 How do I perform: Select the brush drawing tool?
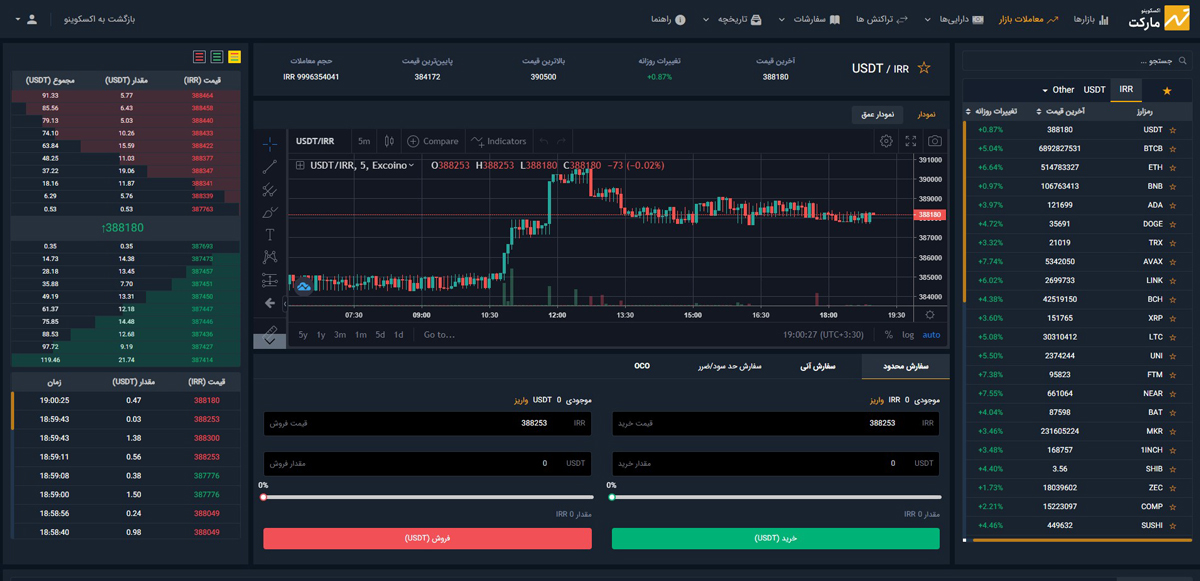269,212
